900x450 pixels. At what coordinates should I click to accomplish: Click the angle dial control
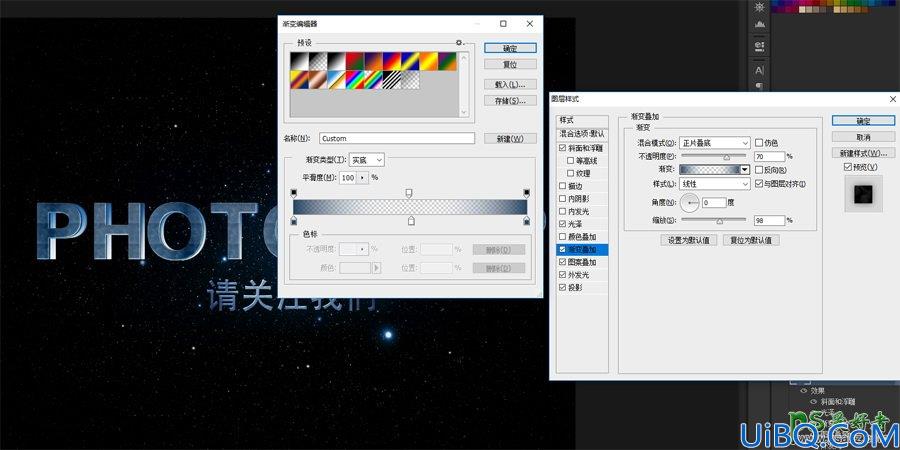pyautogui.click(x=690, y=202)
